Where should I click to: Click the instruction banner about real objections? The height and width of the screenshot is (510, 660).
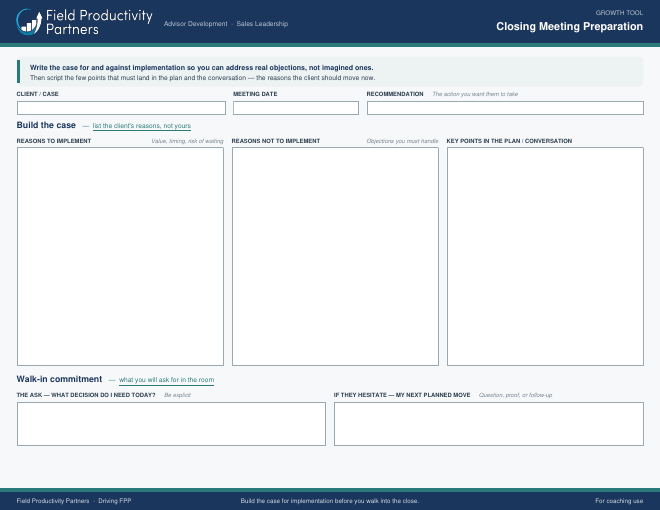tap(330, 72)
